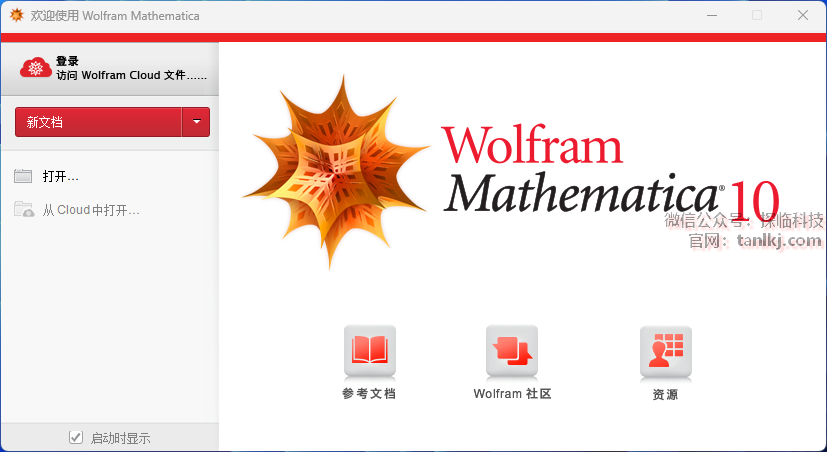Click the cloud folder icon for 从 Cloud 中打开

(x=24, y=209)
